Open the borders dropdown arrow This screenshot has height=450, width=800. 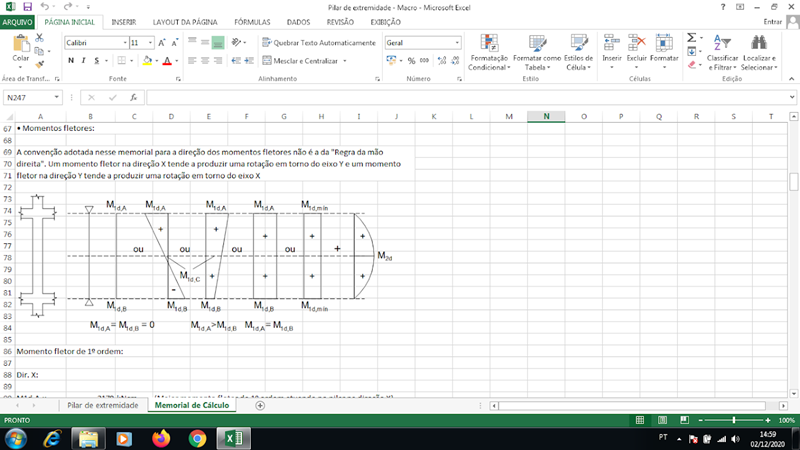132,61
